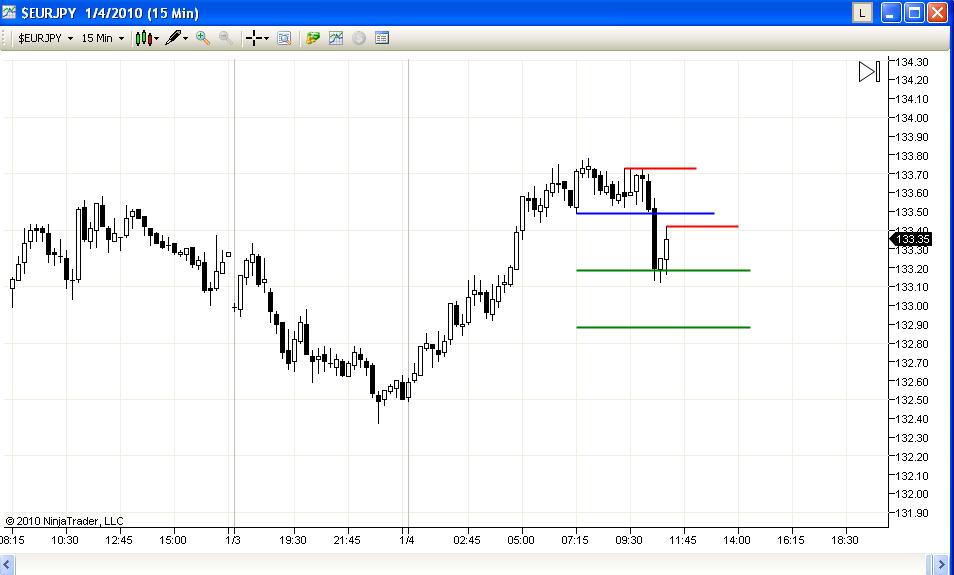Click the scrollbar left arrow
Image resolution: width=954 pixels, height=575 pixels.
pyautogui.click(x=7, y=565)
